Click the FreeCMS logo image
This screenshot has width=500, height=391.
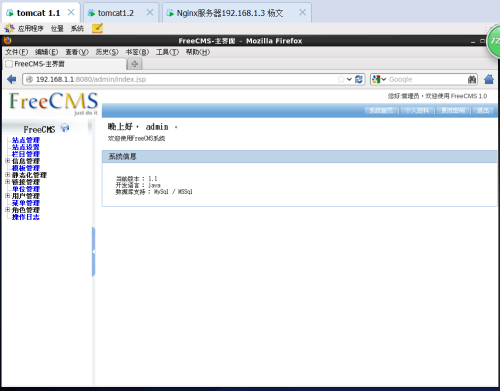(x=53, y=103)
